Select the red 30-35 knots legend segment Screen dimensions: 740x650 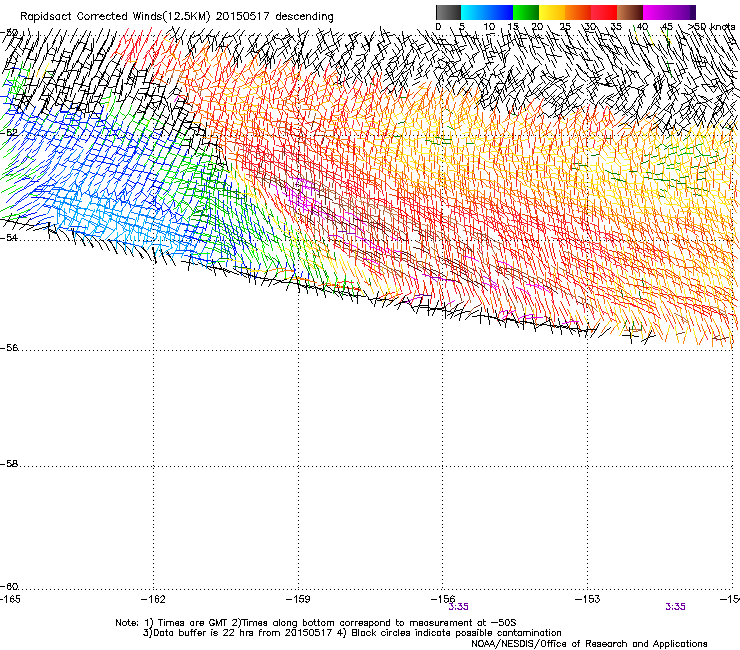(x=604, y=12)
